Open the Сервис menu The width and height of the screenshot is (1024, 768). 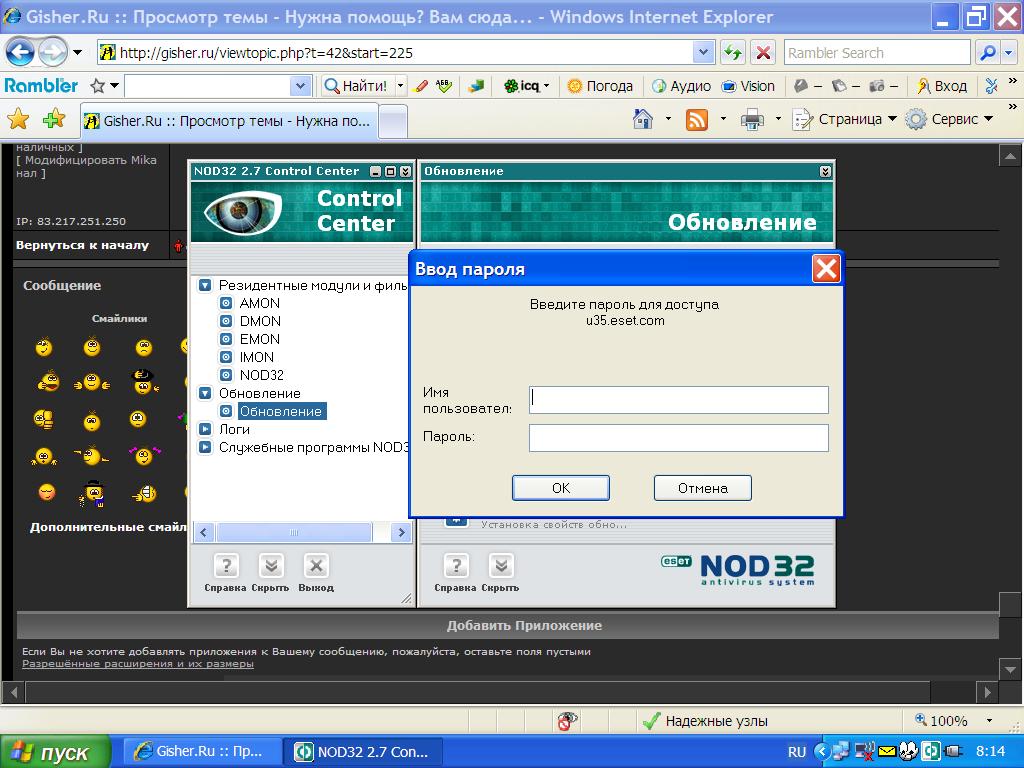point(950,119)
